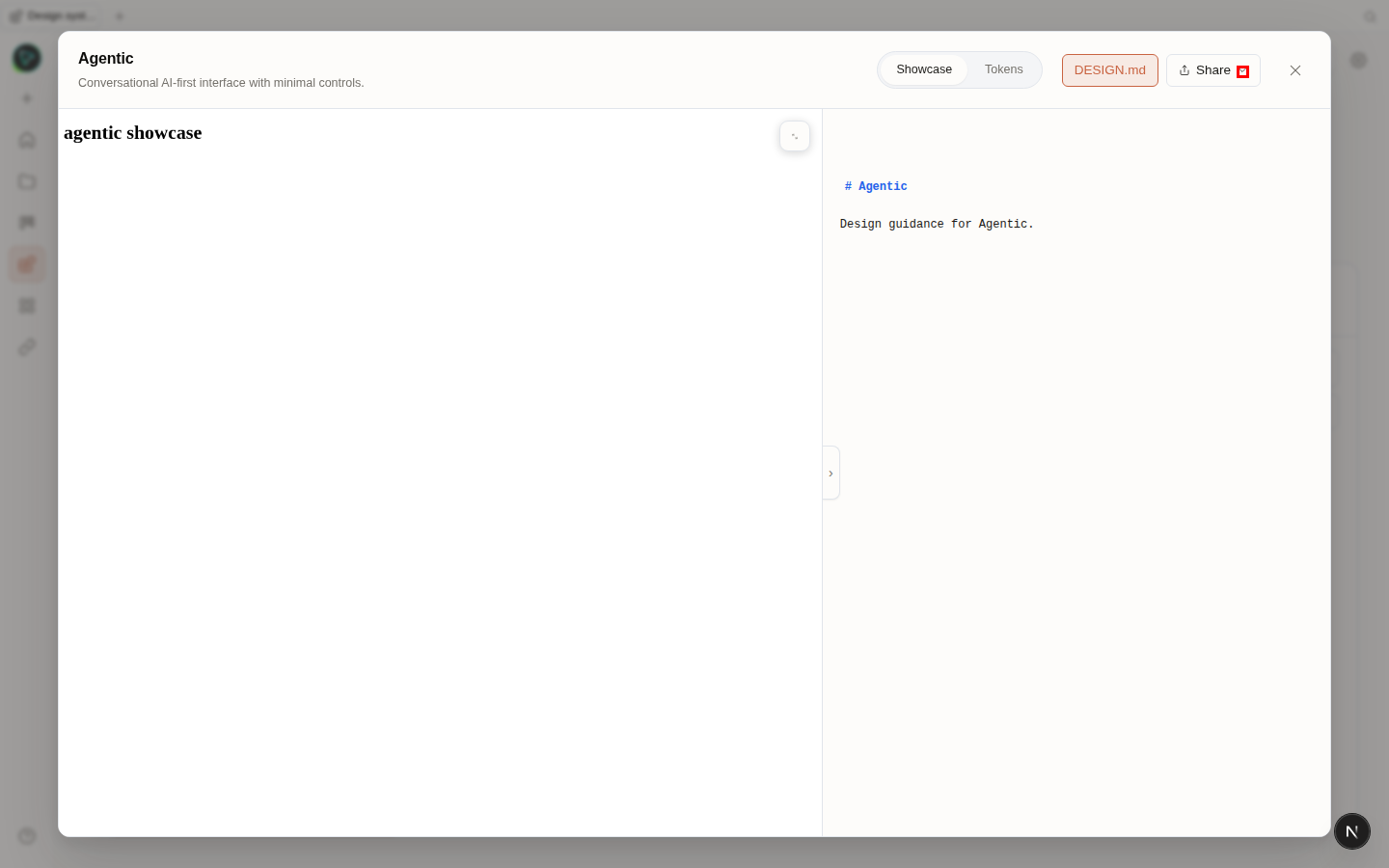This screenshot has height=868, width=1389.
Task: Collapse the DESIGN.md side panel chevron
Action: pyautogui.click(x=831, y=473)
